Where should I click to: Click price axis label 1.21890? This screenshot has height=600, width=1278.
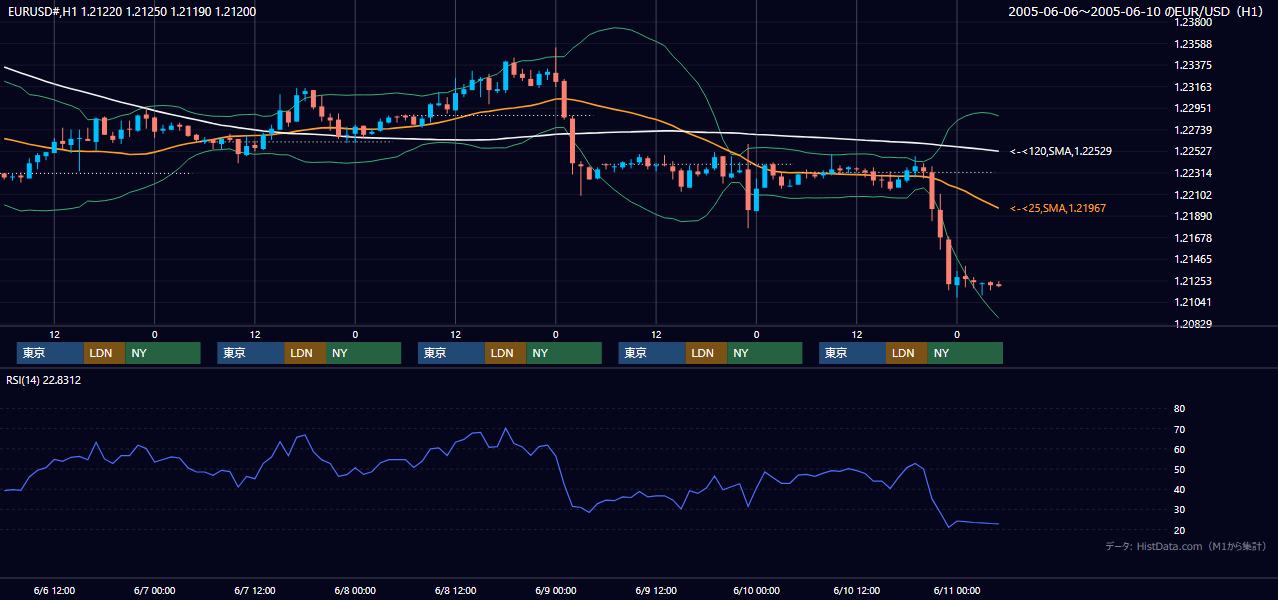click(1193, 216)
